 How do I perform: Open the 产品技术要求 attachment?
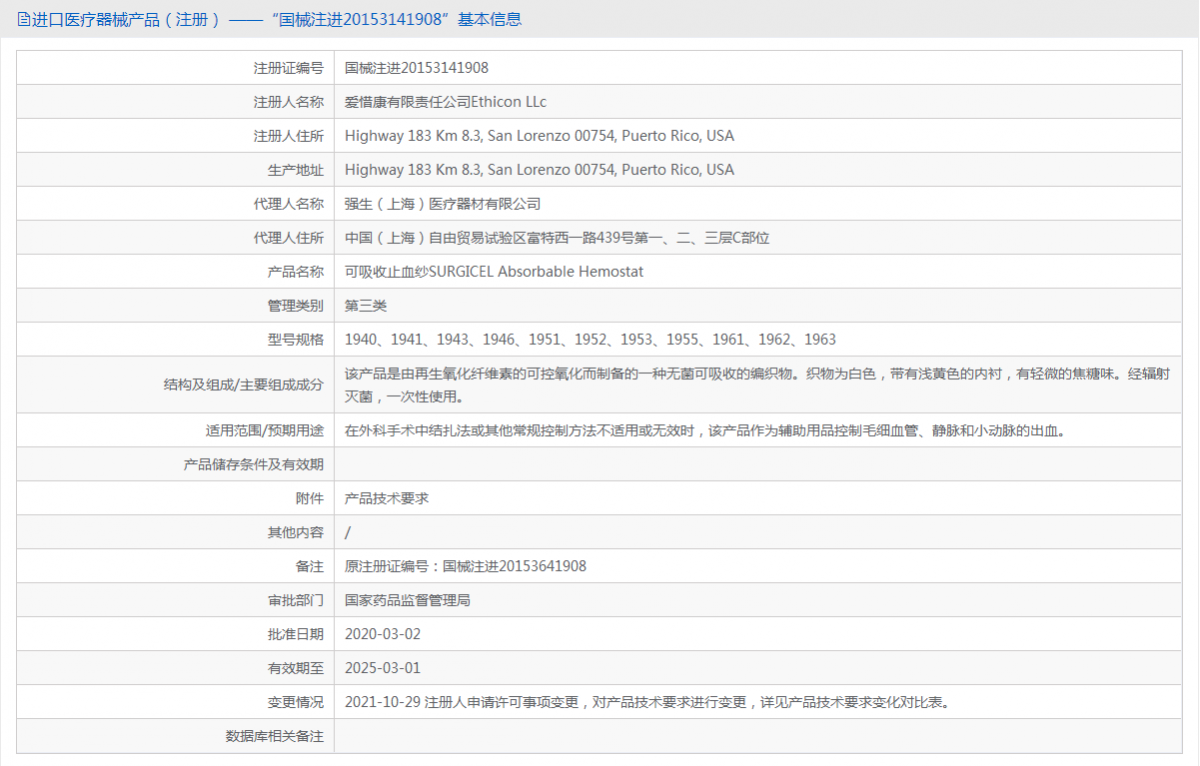(386, 498)
